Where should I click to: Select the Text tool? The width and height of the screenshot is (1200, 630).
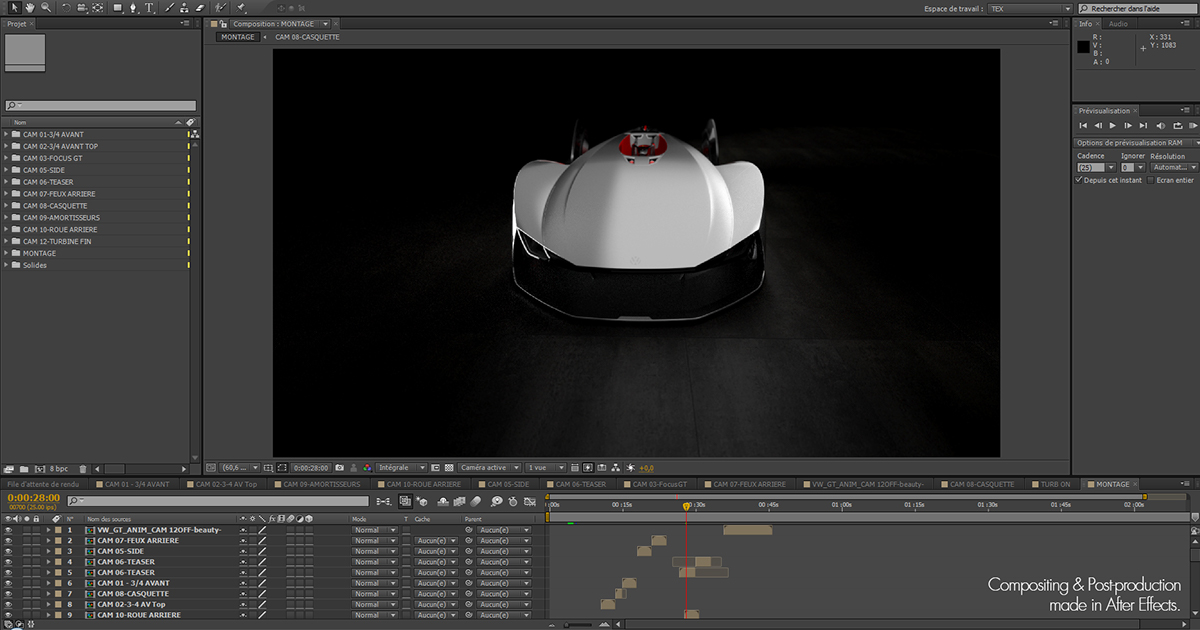pyautogui.click(x=150, y=8)
